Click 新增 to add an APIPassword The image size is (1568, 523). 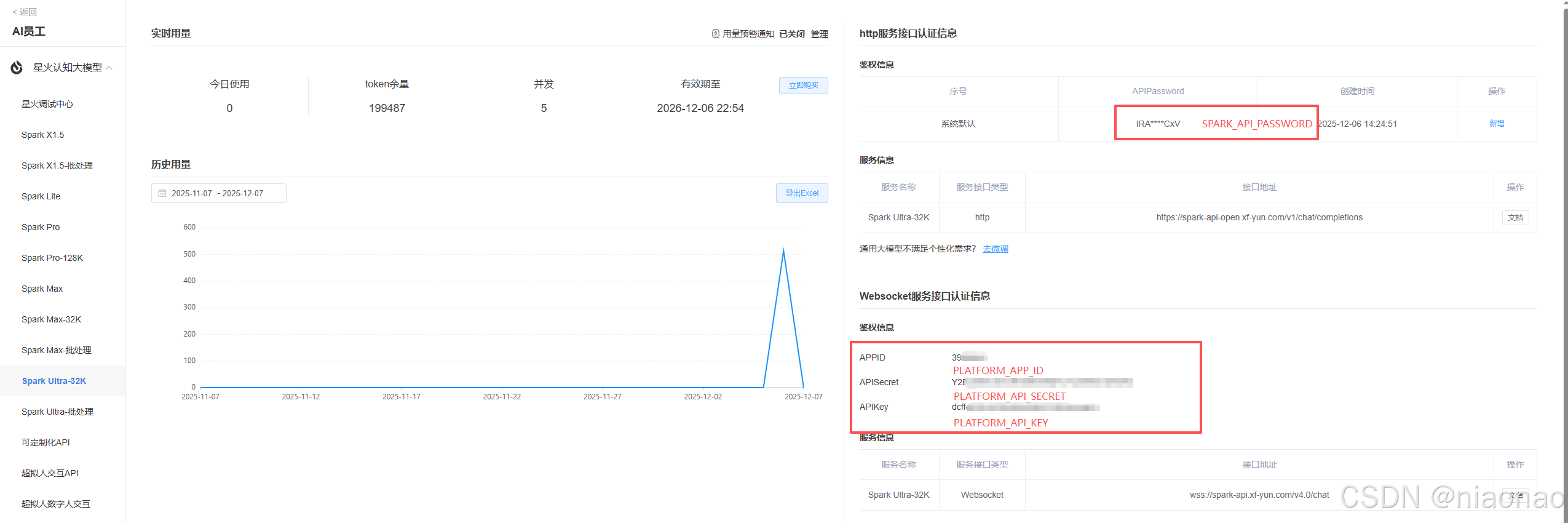pyautogui.click(x=1496, y=124)
